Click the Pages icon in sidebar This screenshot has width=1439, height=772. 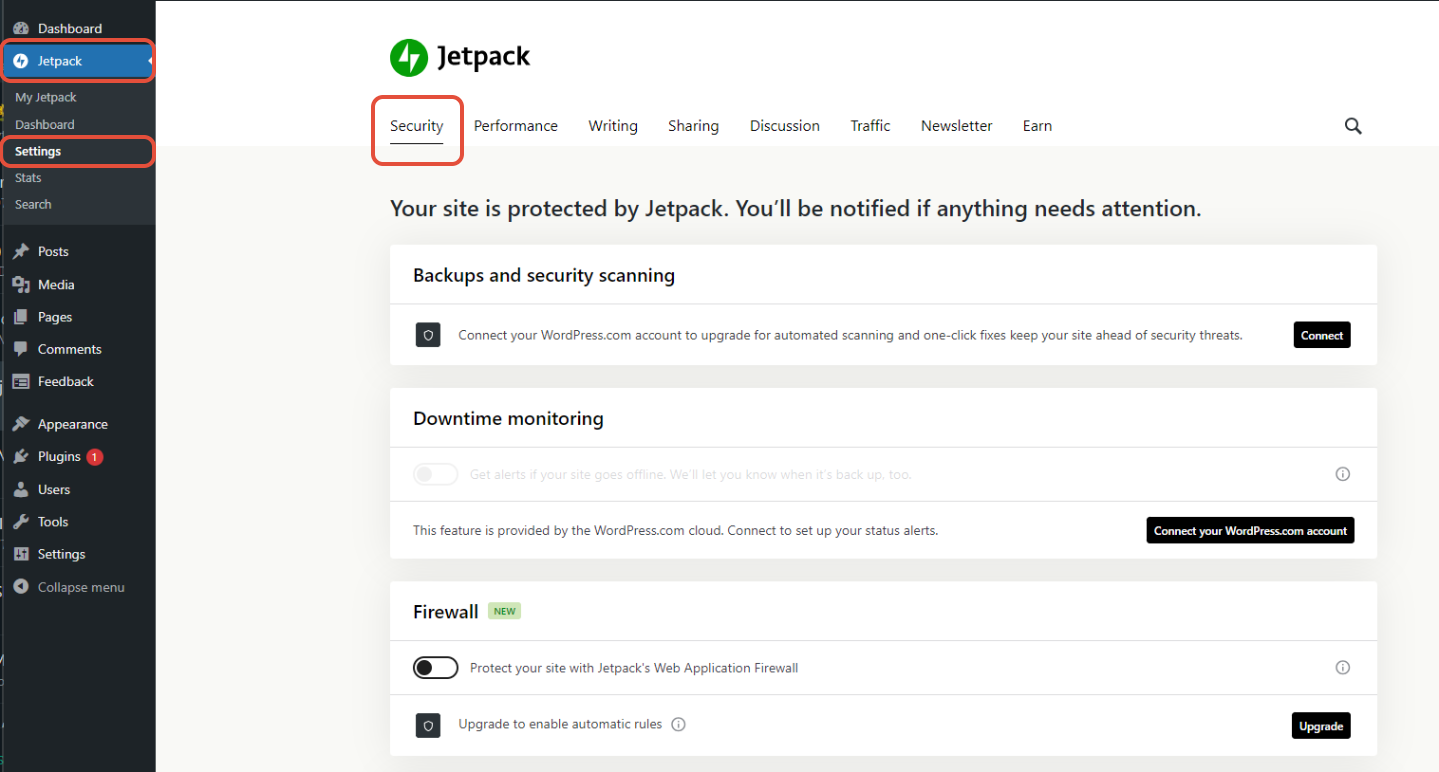pyautogui.click(x=21, y=317)
